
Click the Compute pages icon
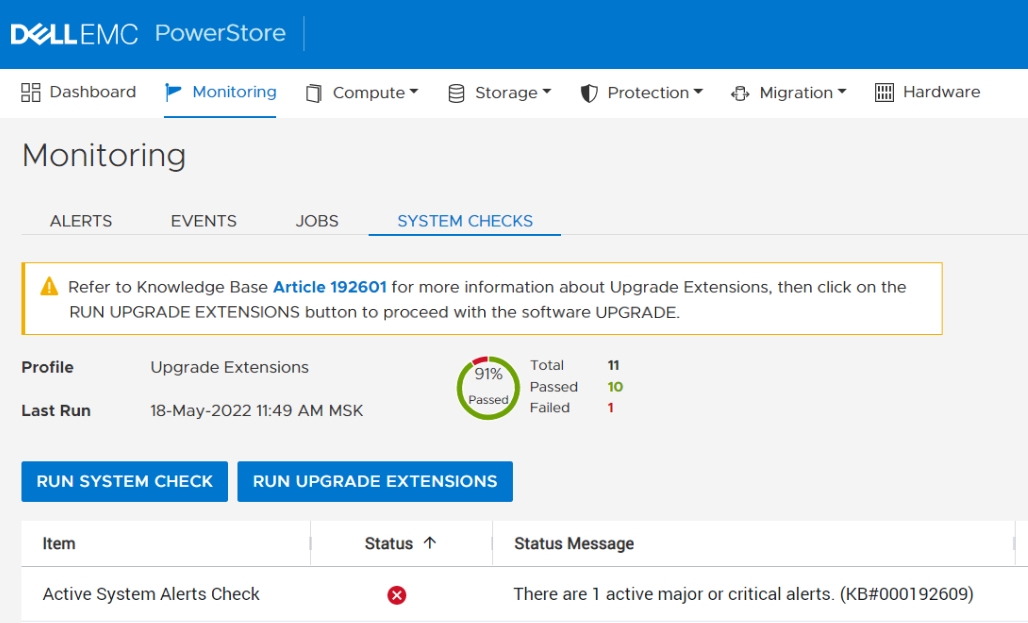point(314,93)
